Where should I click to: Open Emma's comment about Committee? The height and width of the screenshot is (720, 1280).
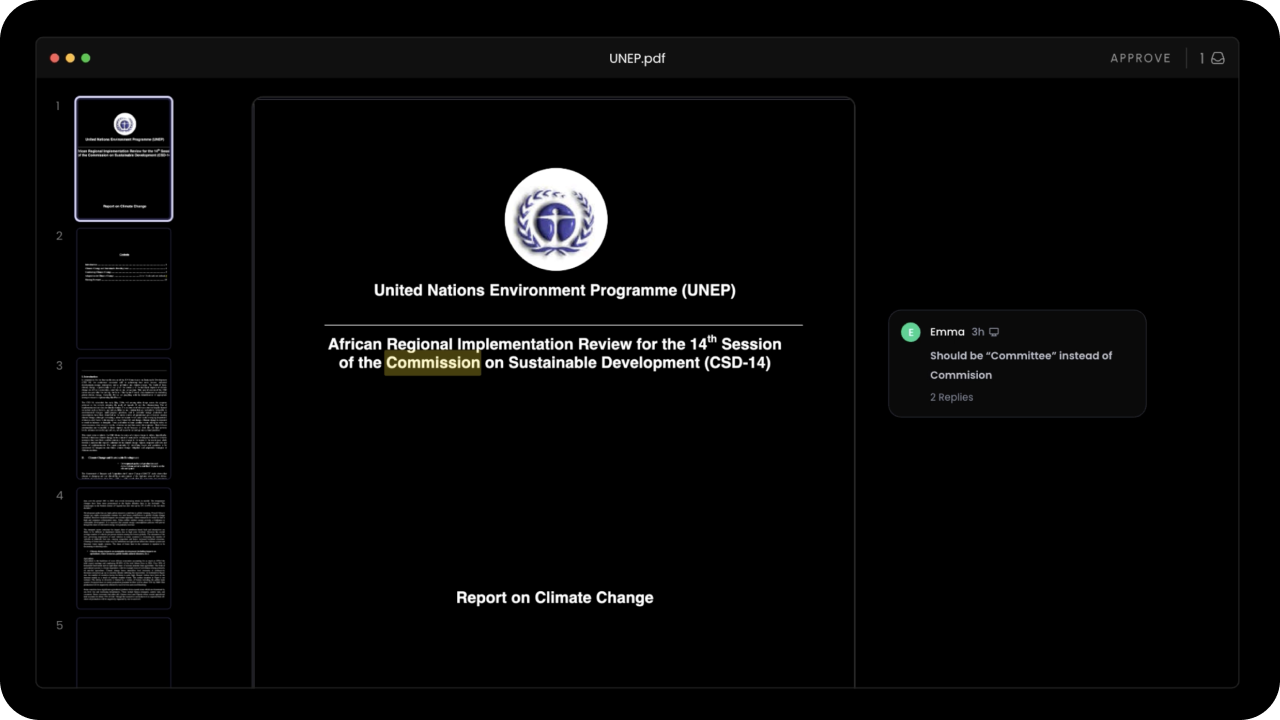[x=1017, y=364]
